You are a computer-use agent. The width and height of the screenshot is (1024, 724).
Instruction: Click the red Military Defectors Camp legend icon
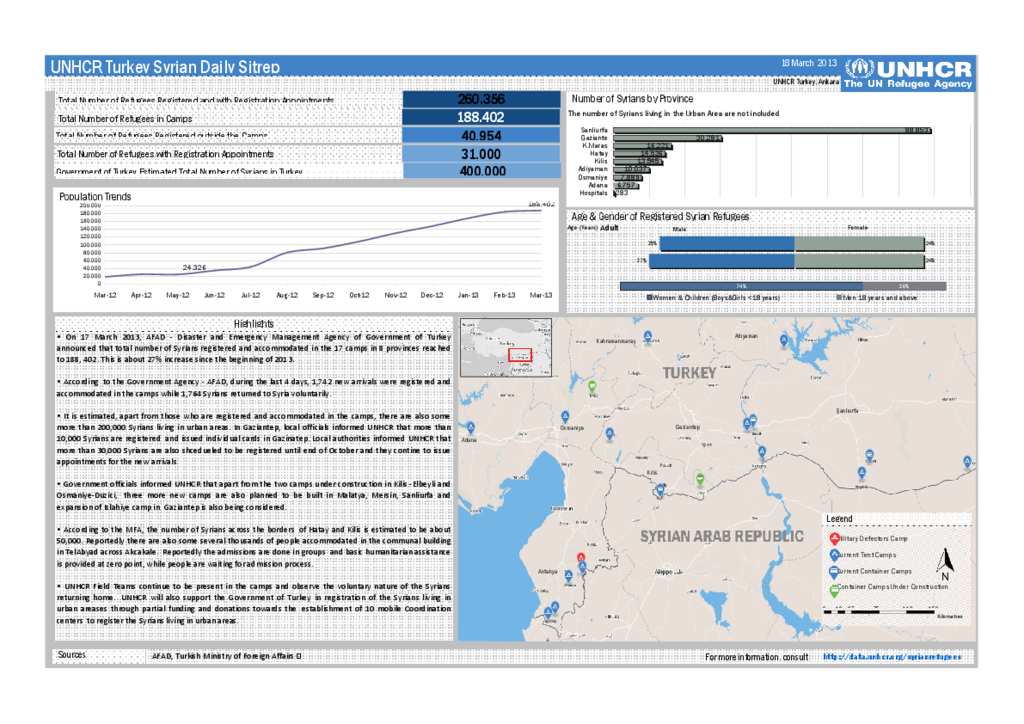(834, 539)
